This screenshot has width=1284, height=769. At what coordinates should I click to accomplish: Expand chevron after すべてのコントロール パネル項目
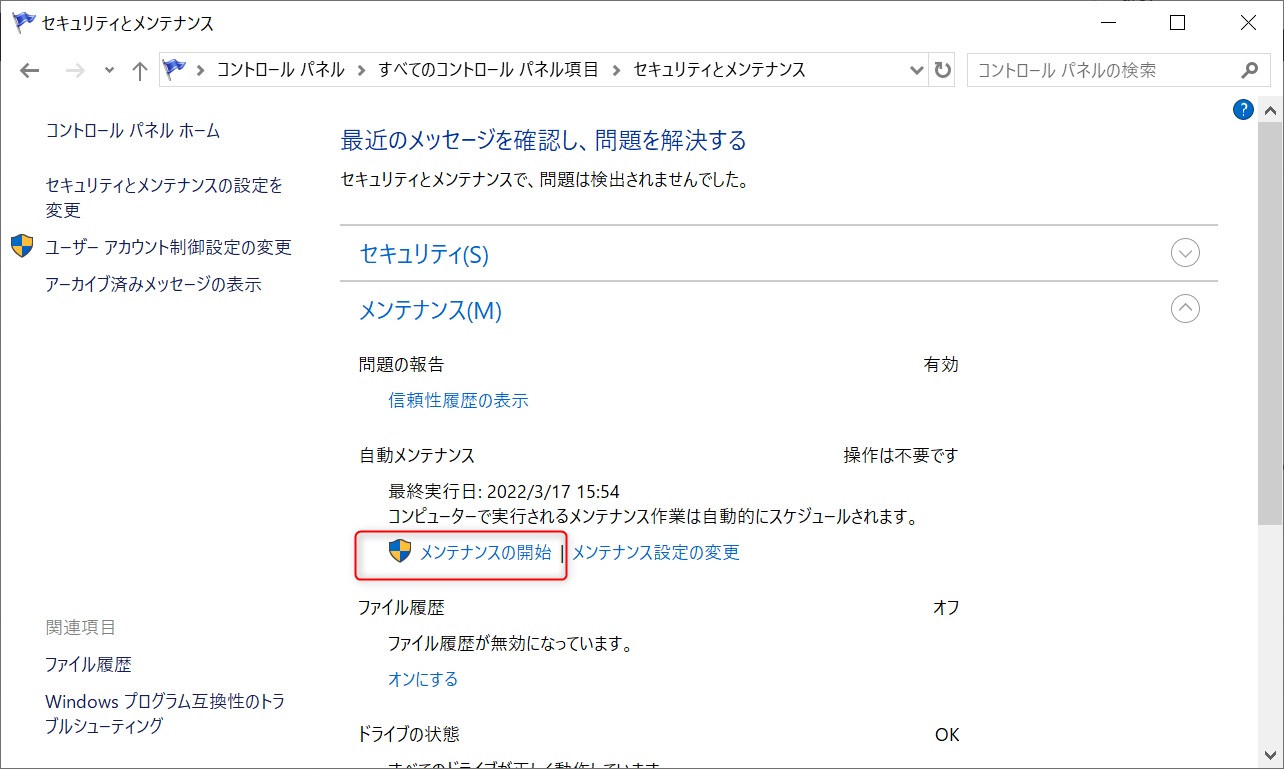click(616, 70)
